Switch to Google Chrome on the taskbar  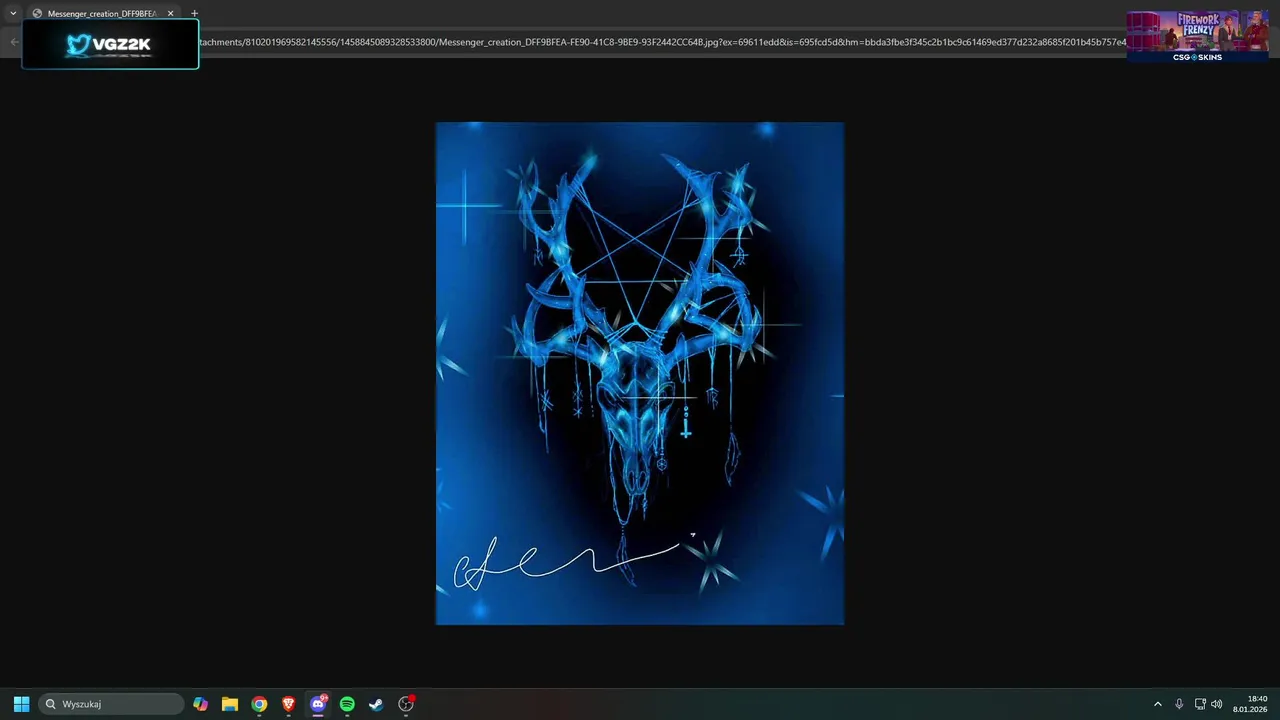point(259,704)
